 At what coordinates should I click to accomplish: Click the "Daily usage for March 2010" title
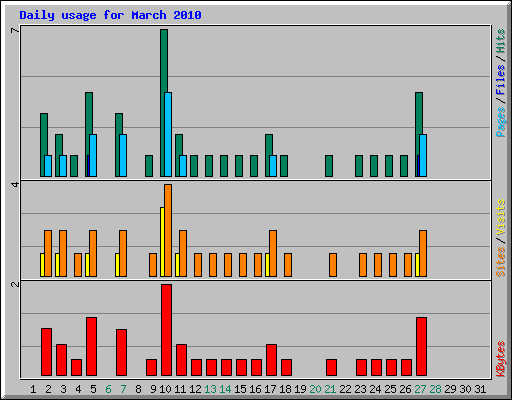110,15
